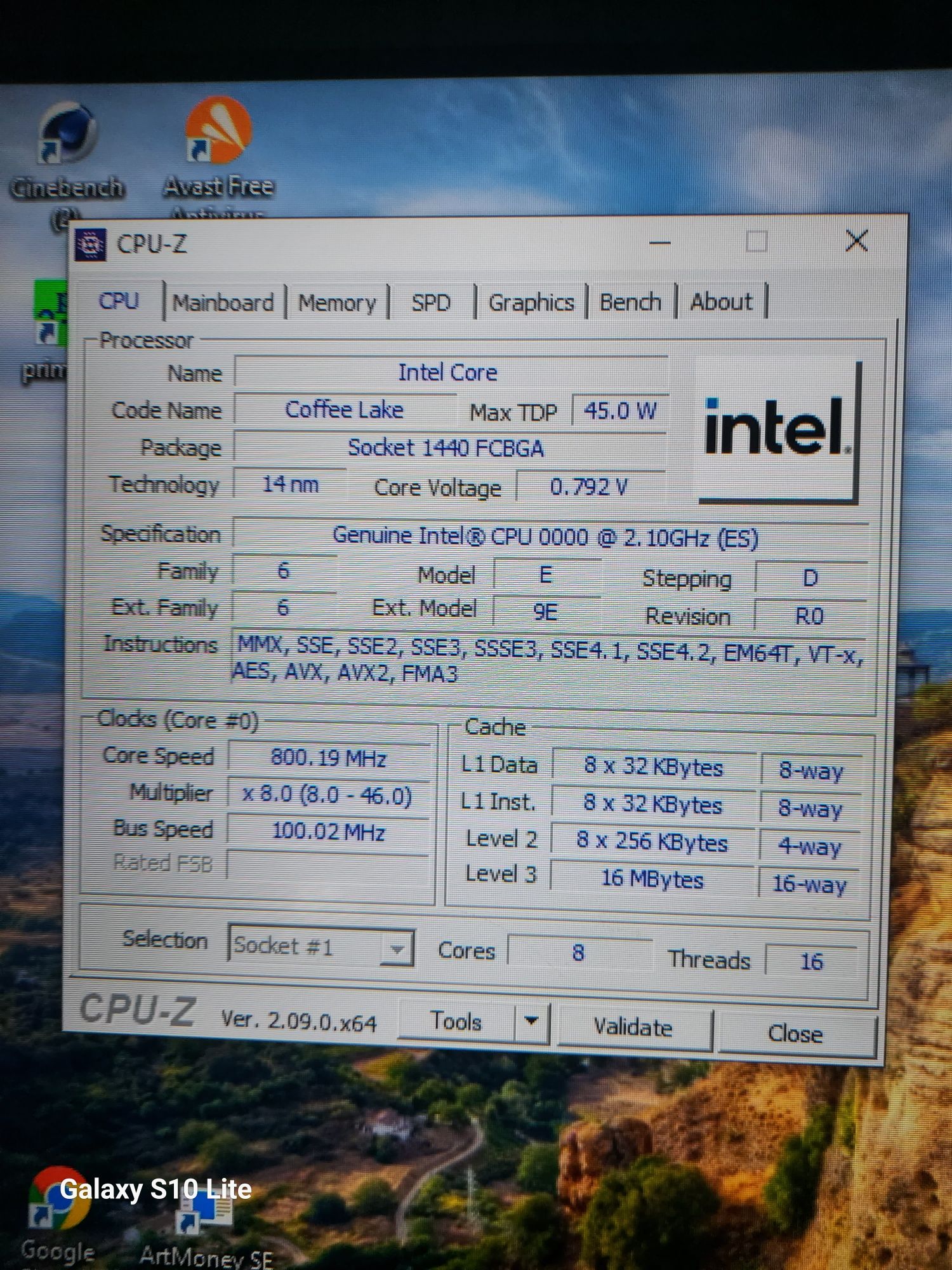Click the L1 Inst. 8-way value
The image size is (952, 1270).
(x=810, y=808)
